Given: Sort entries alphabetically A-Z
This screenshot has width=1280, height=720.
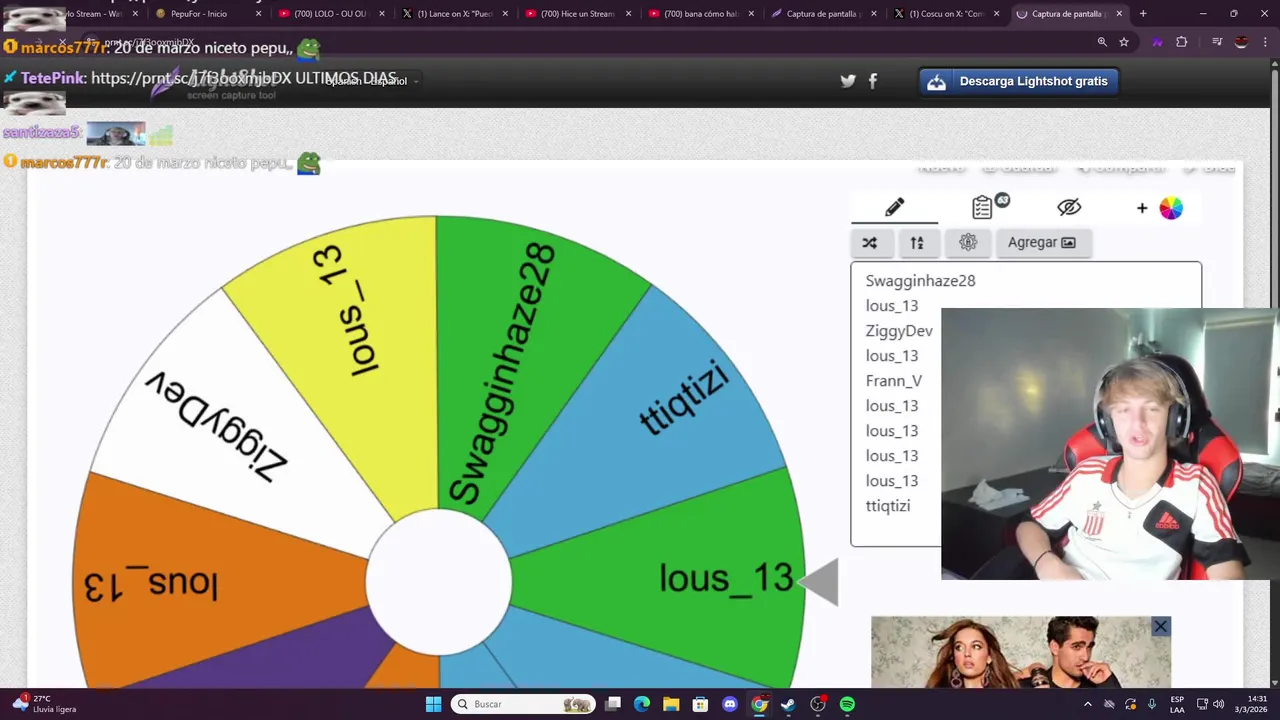Looking at the screenshot, I should point(917,242).
